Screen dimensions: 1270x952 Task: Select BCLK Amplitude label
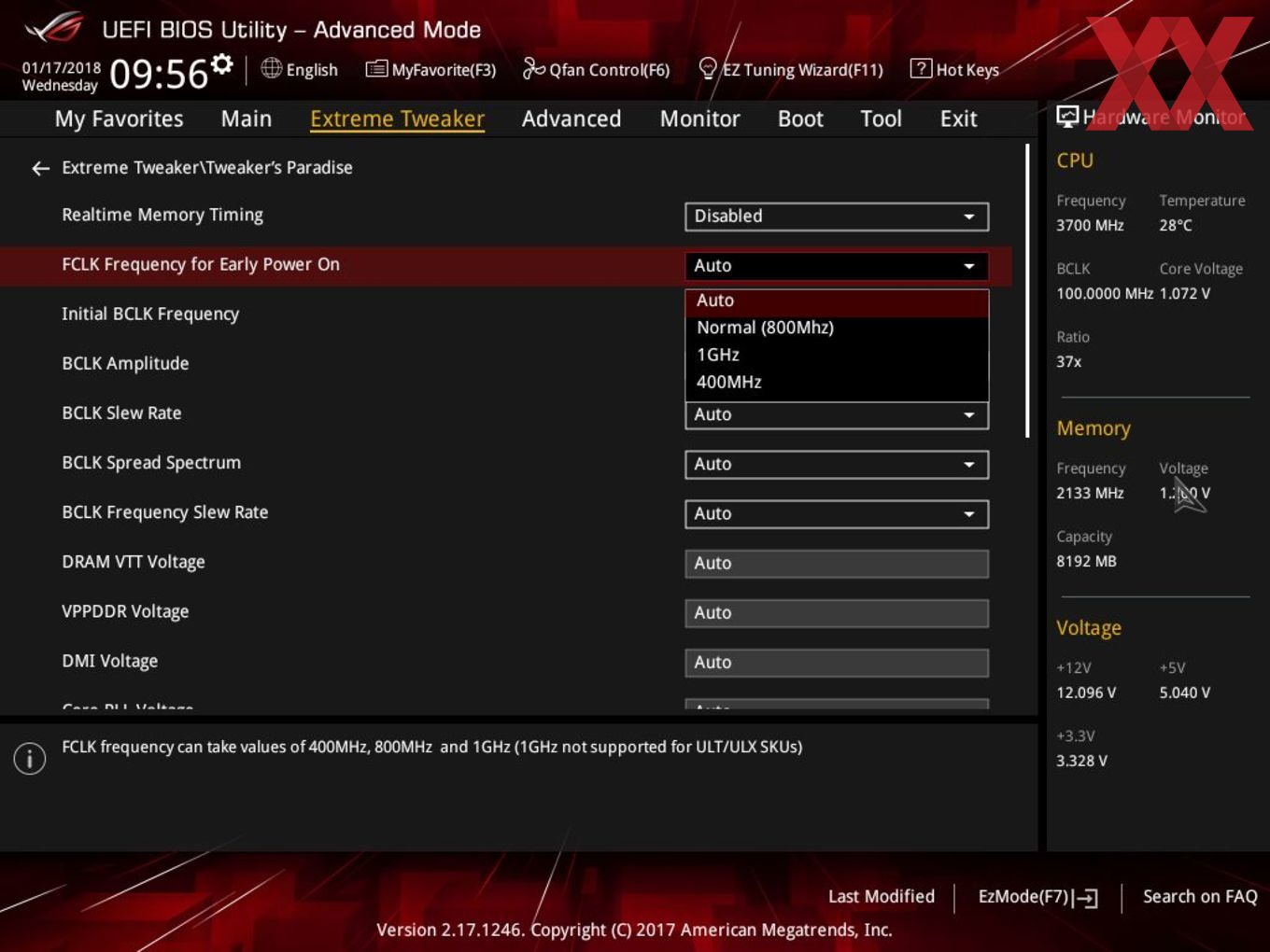tap(125, 363)
